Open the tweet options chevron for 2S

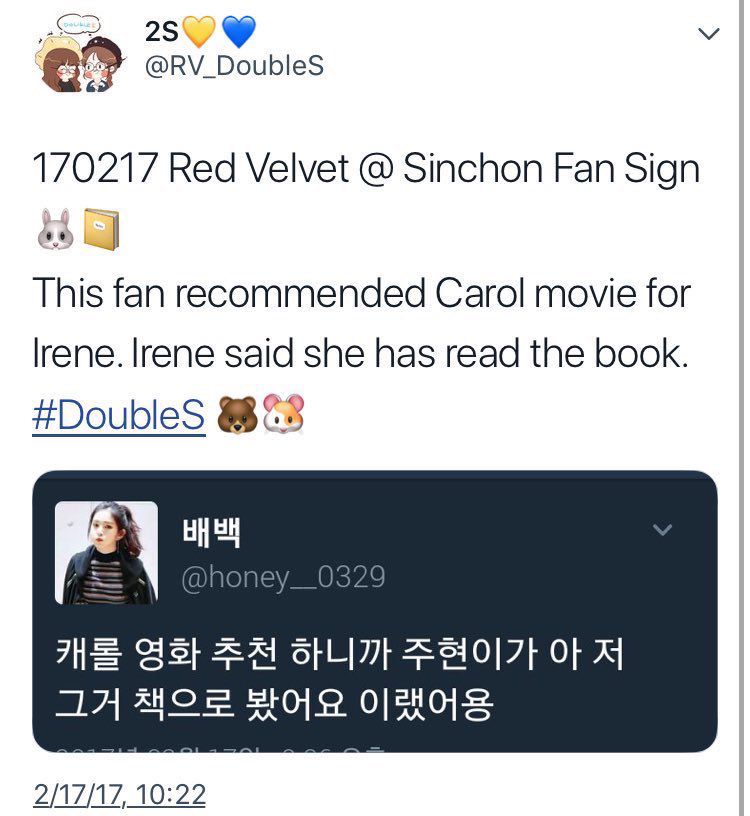(x=708, y=34)
